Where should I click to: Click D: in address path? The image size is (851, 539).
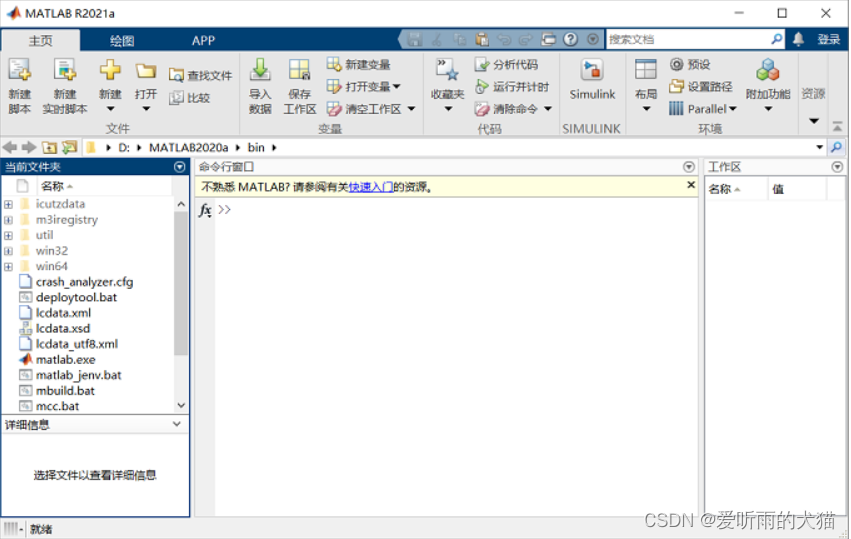(124, 148)
